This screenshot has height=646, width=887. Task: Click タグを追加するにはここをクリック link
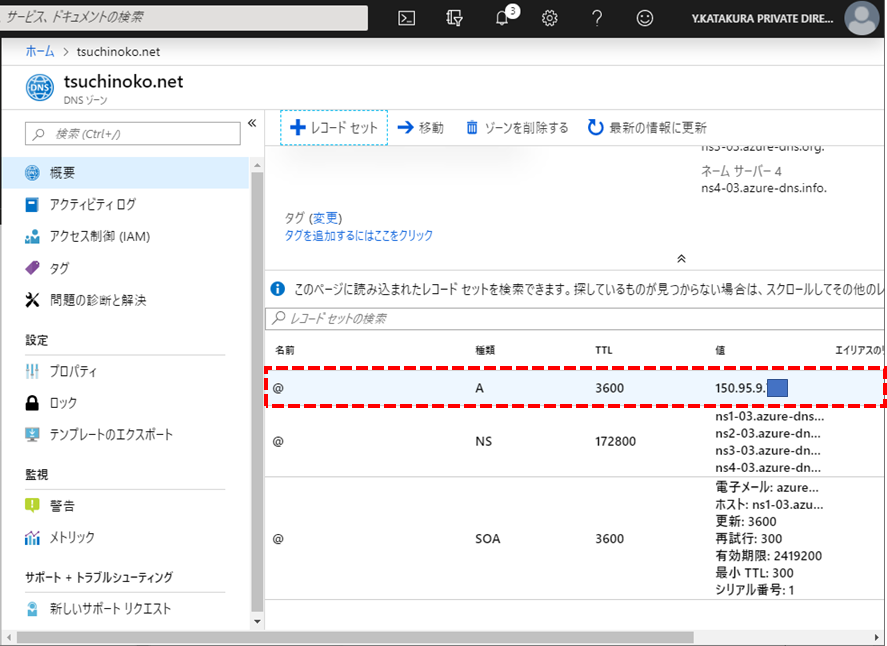click(359, 235)
